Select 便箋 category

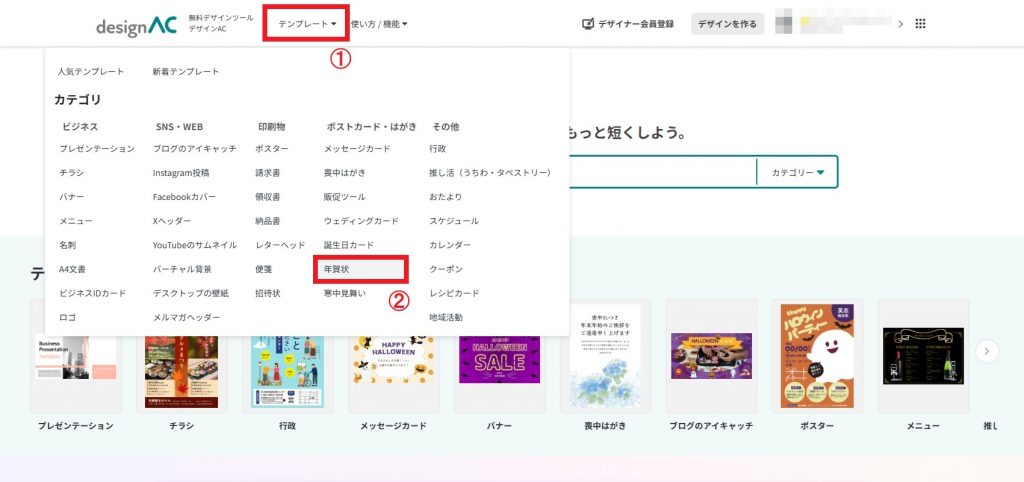[264, 269]
